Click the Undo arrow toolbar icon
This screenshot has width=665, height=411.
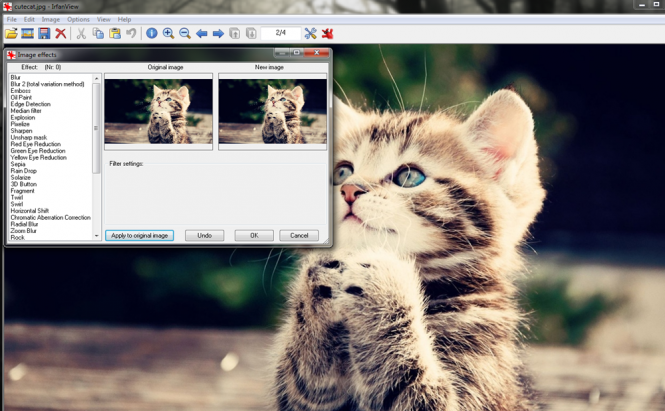click(x=131, y=33)
